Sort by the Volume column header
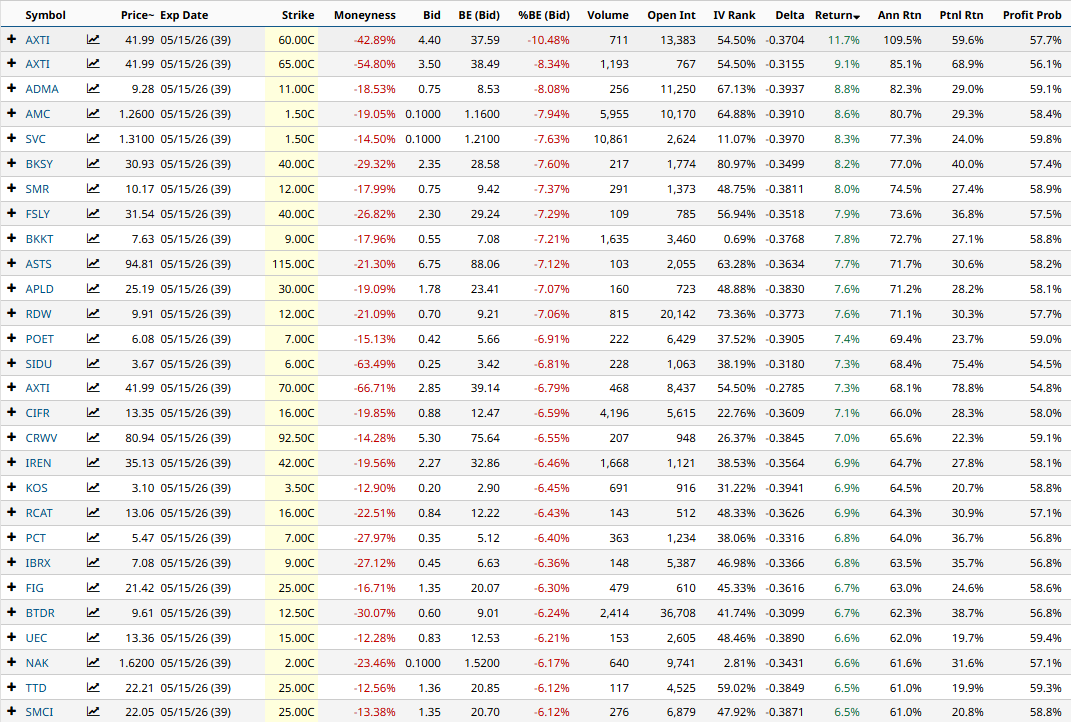Image resolution: width=1071 pixels, height=722 pixels. (608, 15)
